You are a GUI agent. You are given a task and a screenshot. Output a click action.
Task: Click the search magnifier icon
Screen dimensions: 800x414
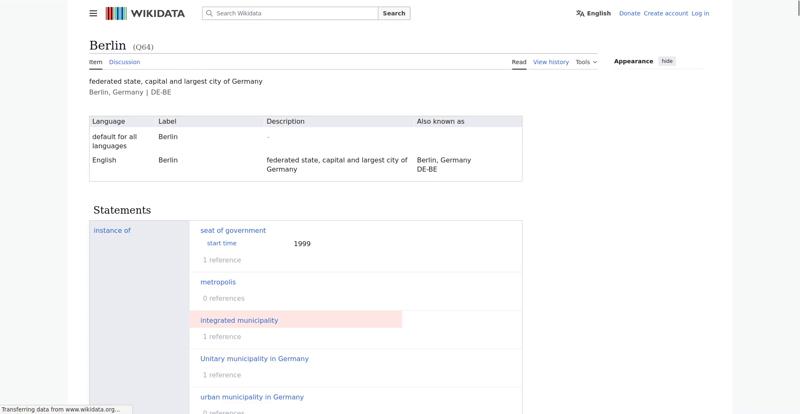coord(209,13)
